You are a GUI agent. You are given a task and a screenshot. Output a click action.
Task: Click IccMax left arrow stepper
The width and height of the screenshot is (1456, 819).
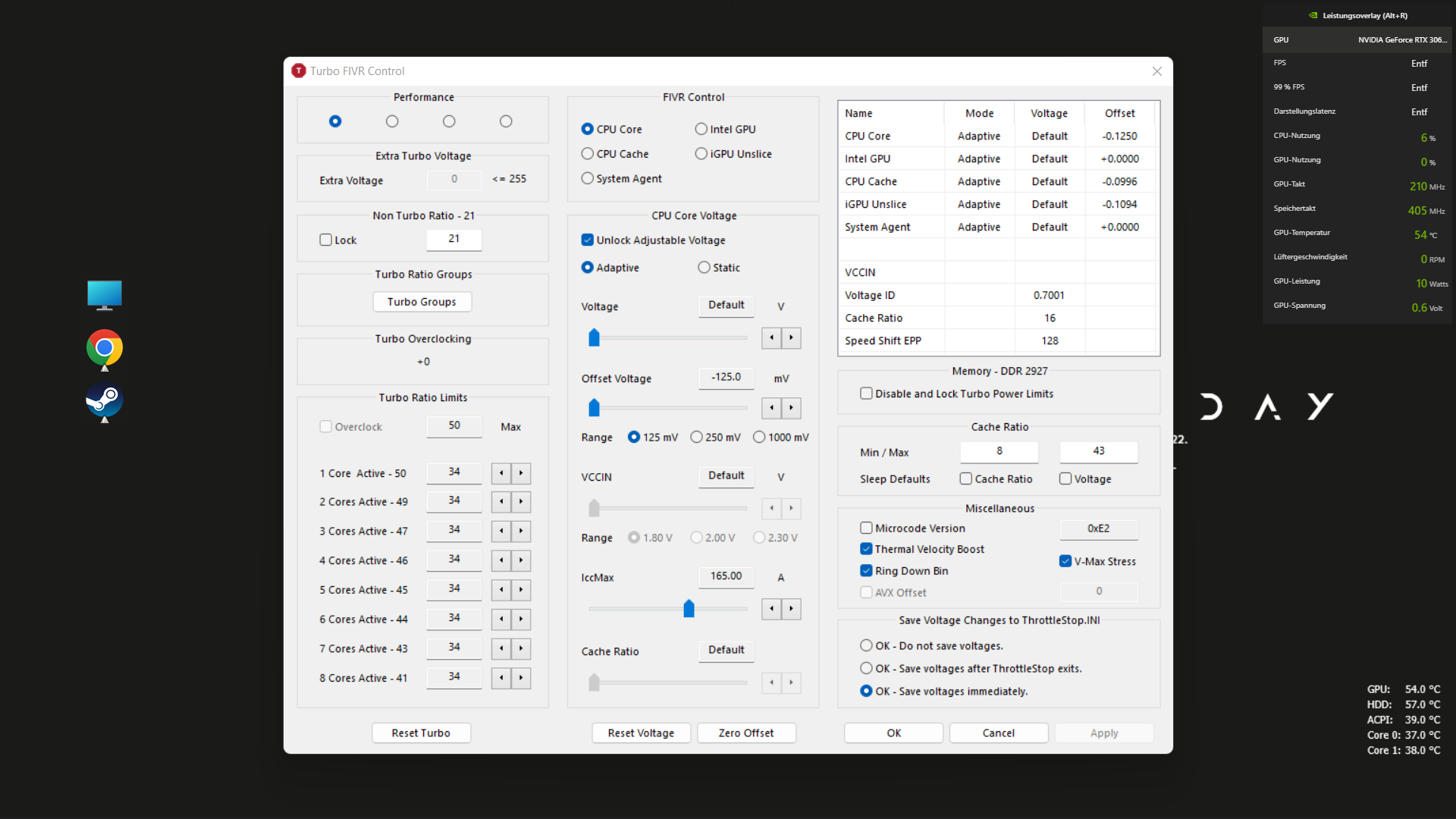click(x=771, y=609)
